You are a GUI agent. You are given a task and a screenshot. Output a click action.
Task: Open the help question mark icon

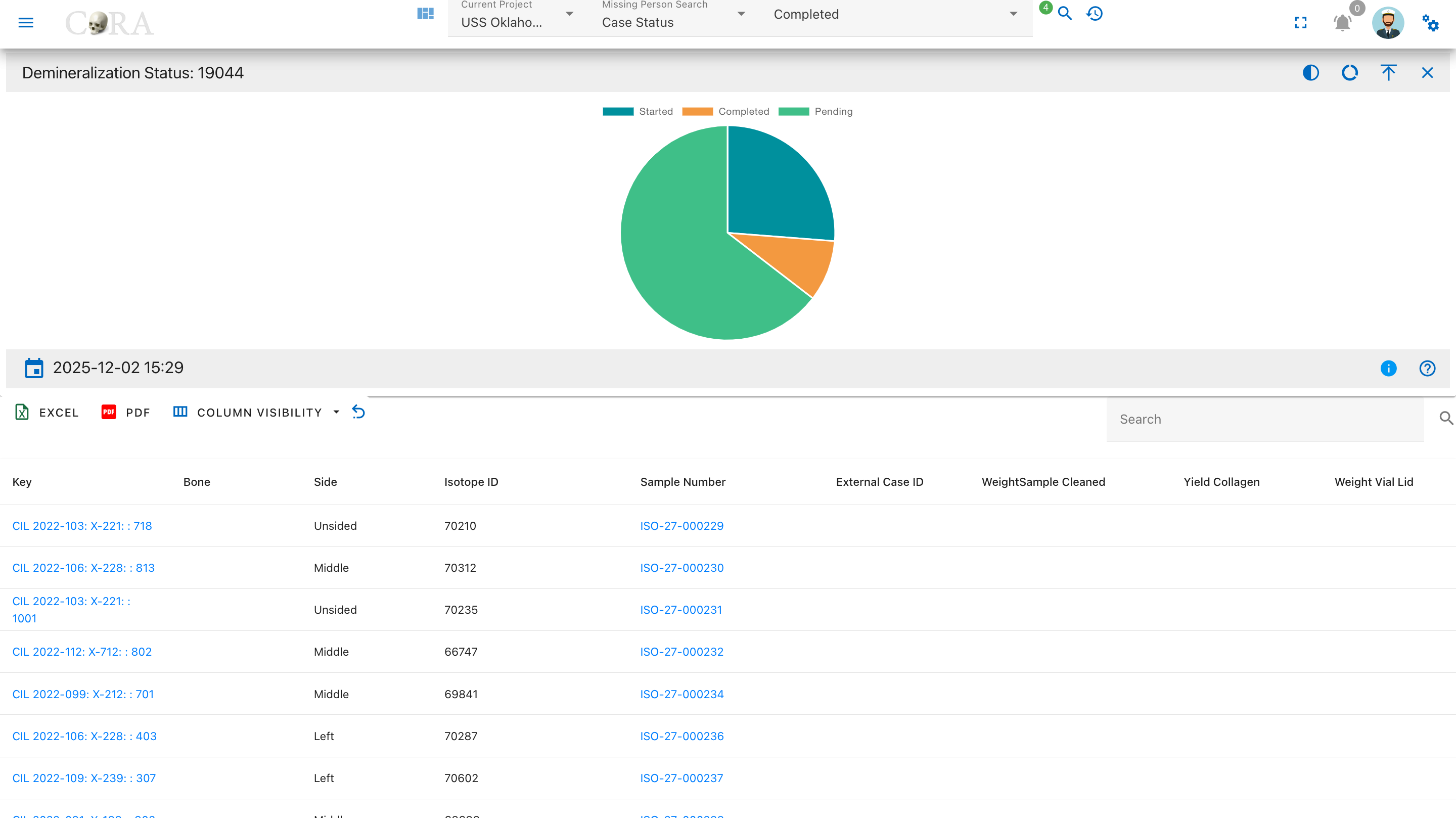[1427, 369]
